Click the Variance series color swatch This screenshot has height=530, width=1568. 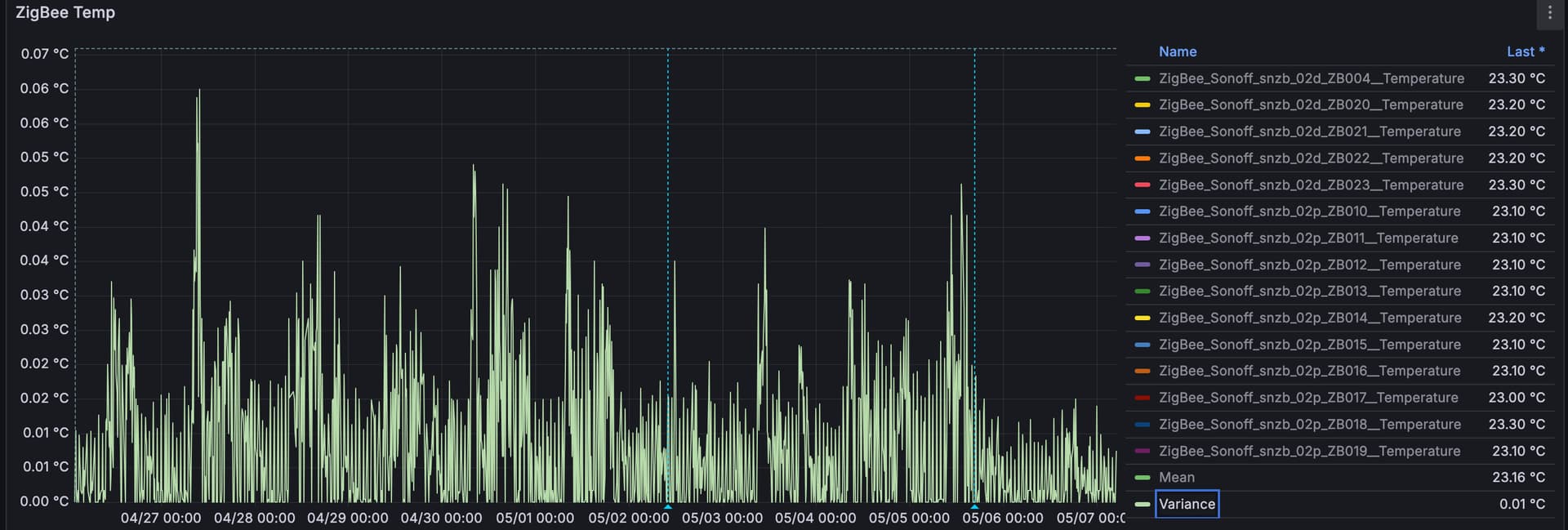click(1142, 505)
